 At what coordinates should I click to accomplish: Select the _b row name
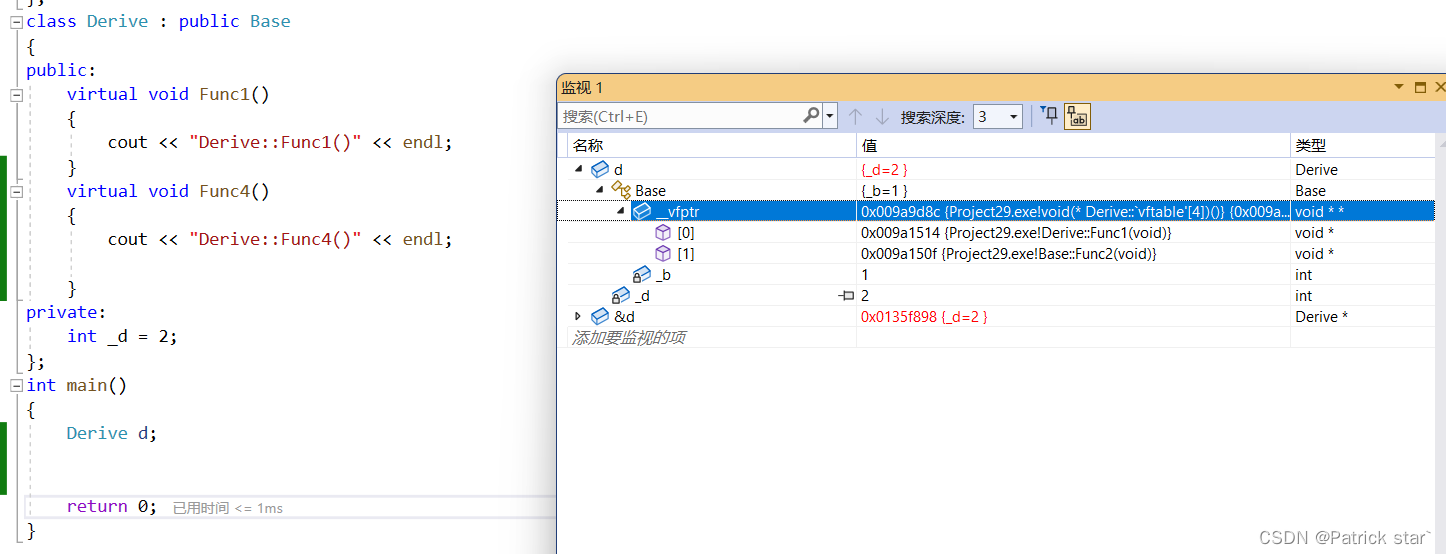point(664,274)
